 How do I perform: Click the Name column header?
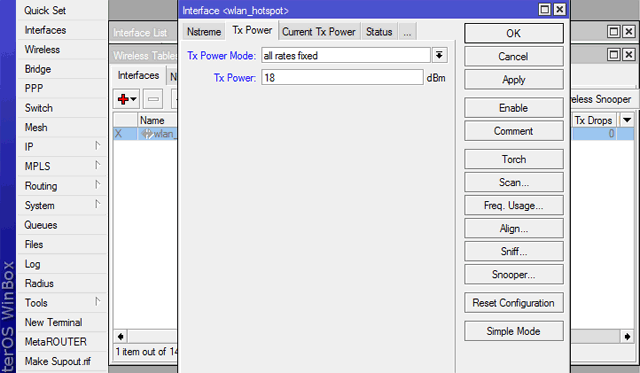(157, 120)
